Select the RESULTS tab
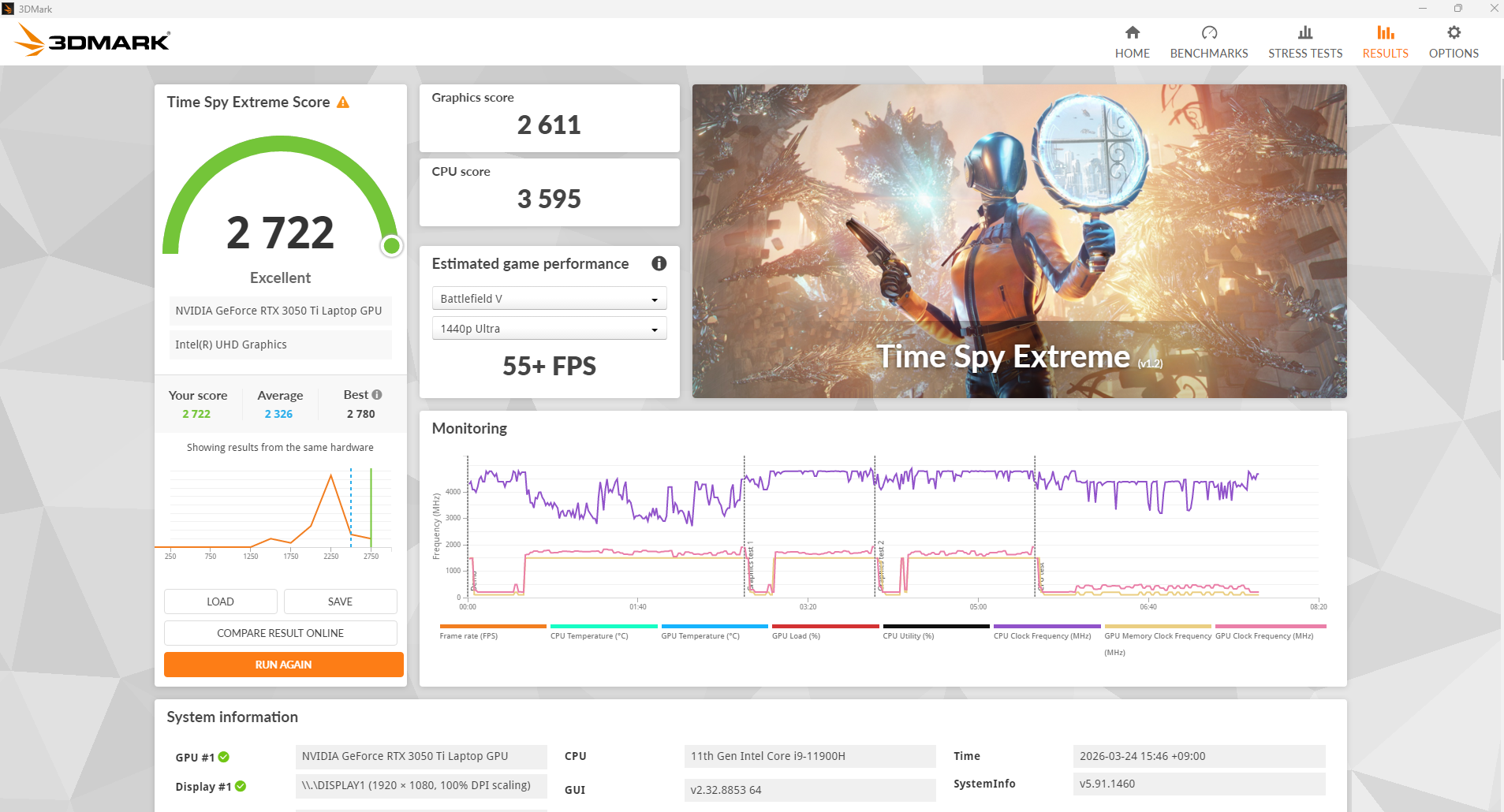1504x812 pixels. [x=1386, y=42]
